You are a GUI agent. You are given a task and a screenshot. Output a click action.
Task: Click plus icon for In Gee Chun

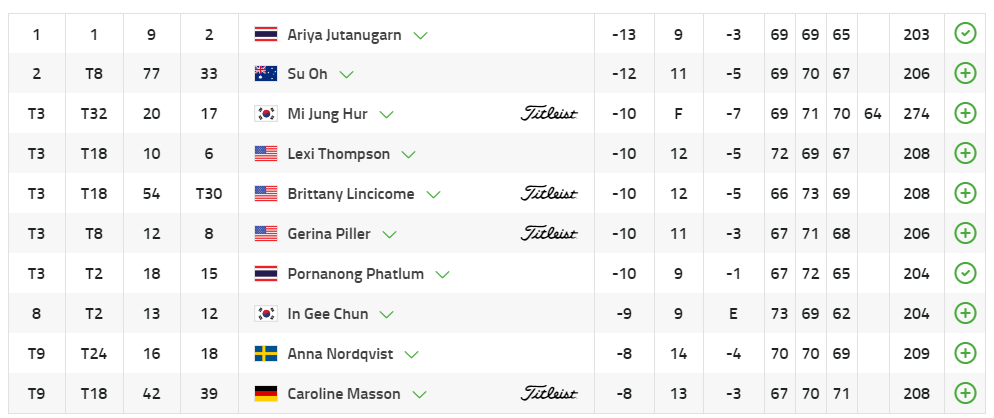point(965,314)
